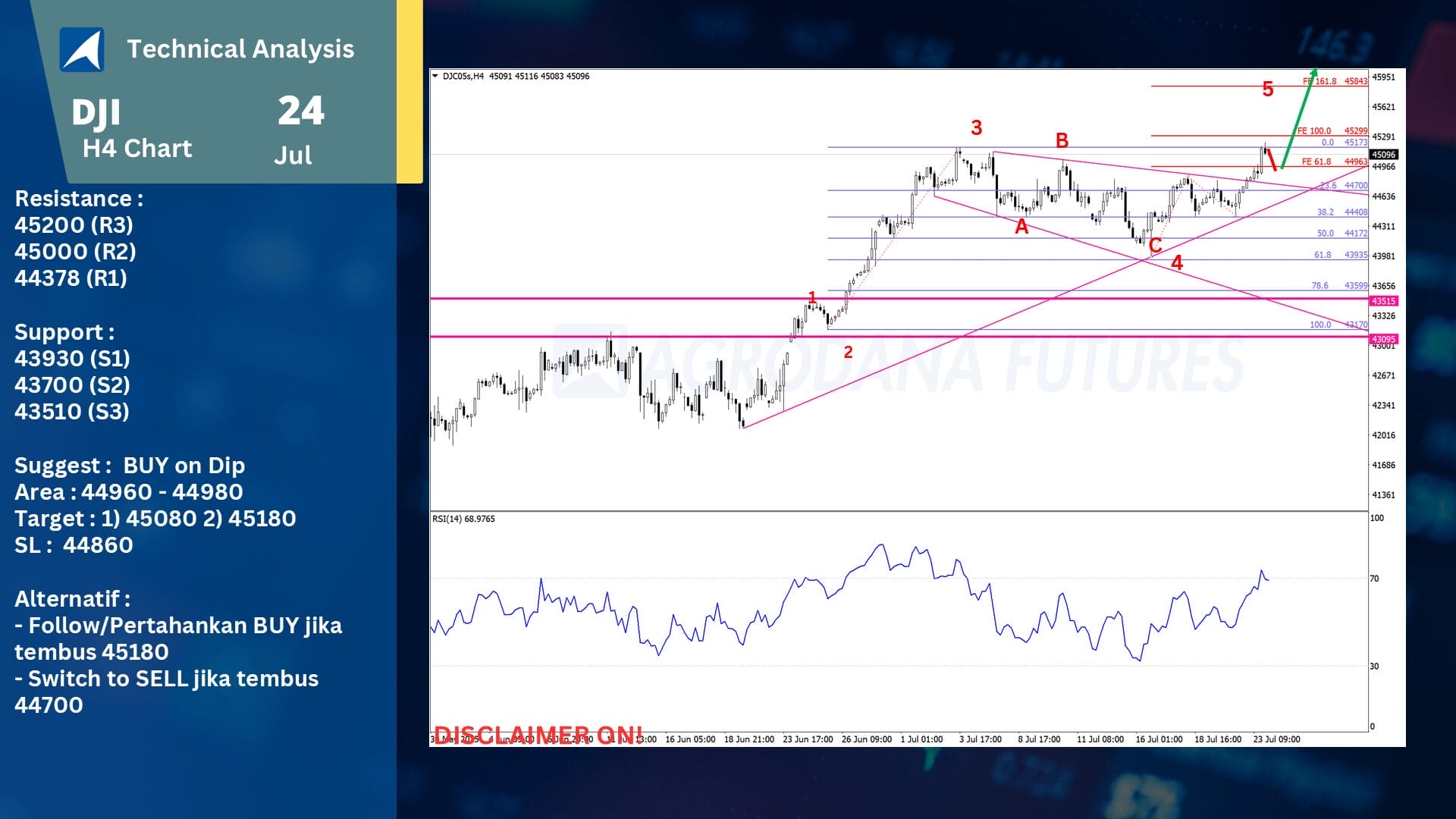The width and height of the screenshot is (1456, 819).
Task: Click the Agrodana arrow logo icon
Action: point(82,49)
